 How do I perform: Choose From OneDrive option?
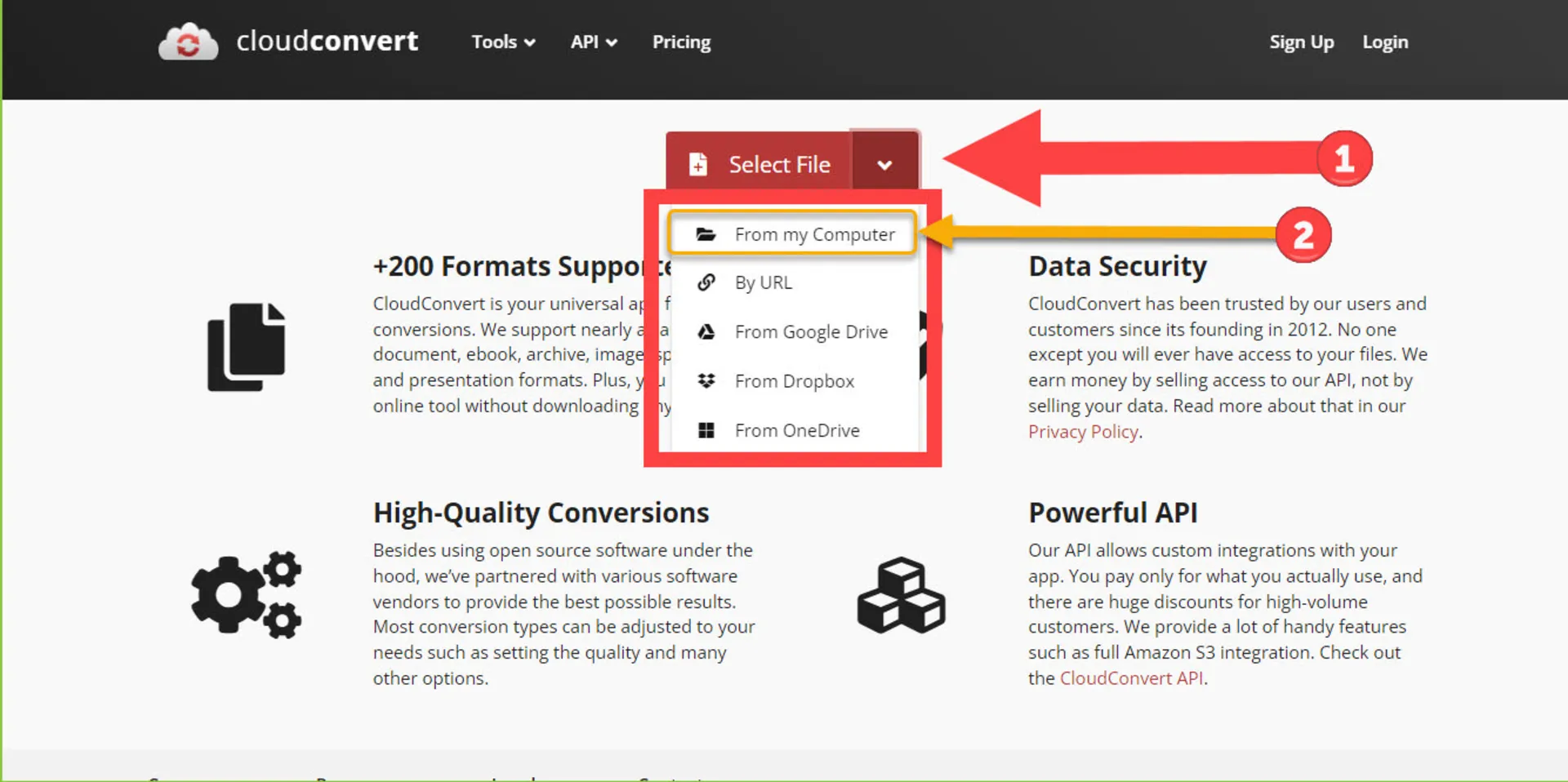pyautogui.click(x=792, y=430)
